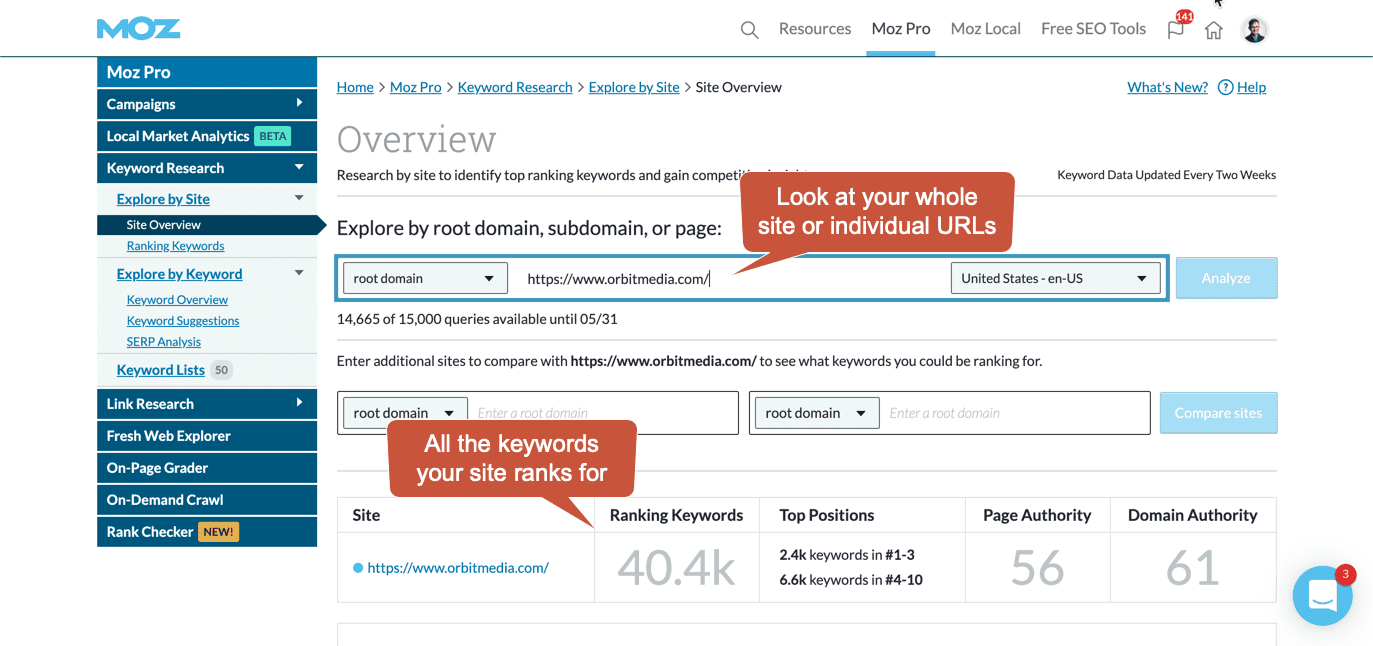Screen dimensions: 1373x646
Task: Click the Page Authority value 56
Action: [x=1037, y=568]
